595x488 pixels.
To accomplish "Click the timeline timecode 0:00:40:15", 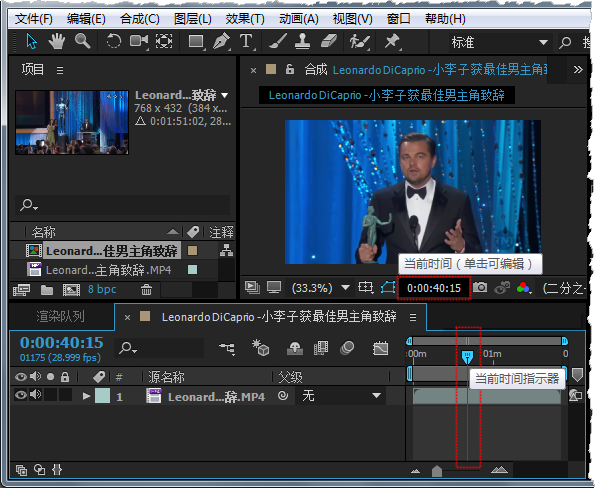I will click(x=61, y=343).
